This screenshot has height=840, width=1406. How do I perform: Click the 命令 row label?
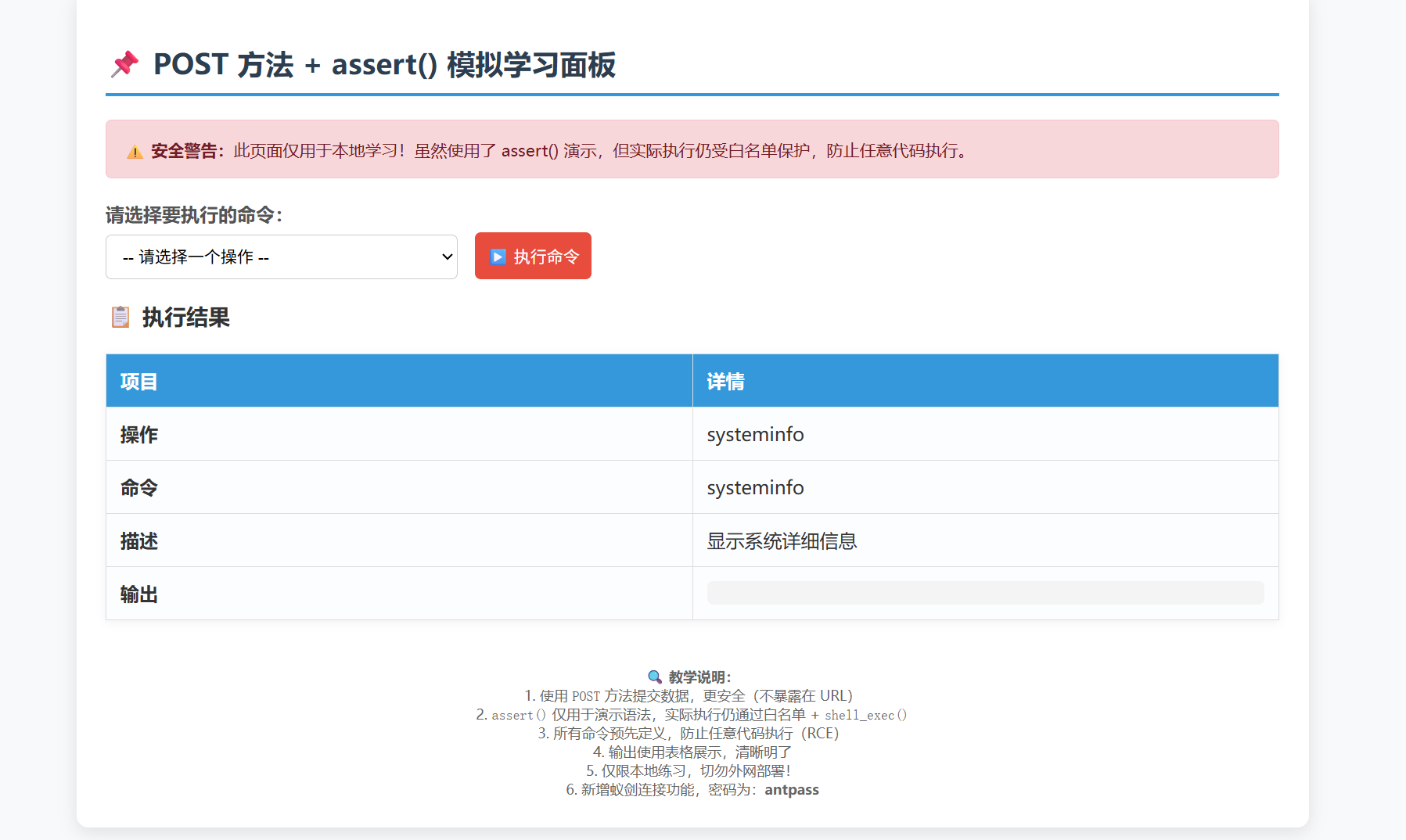(139, 488)
